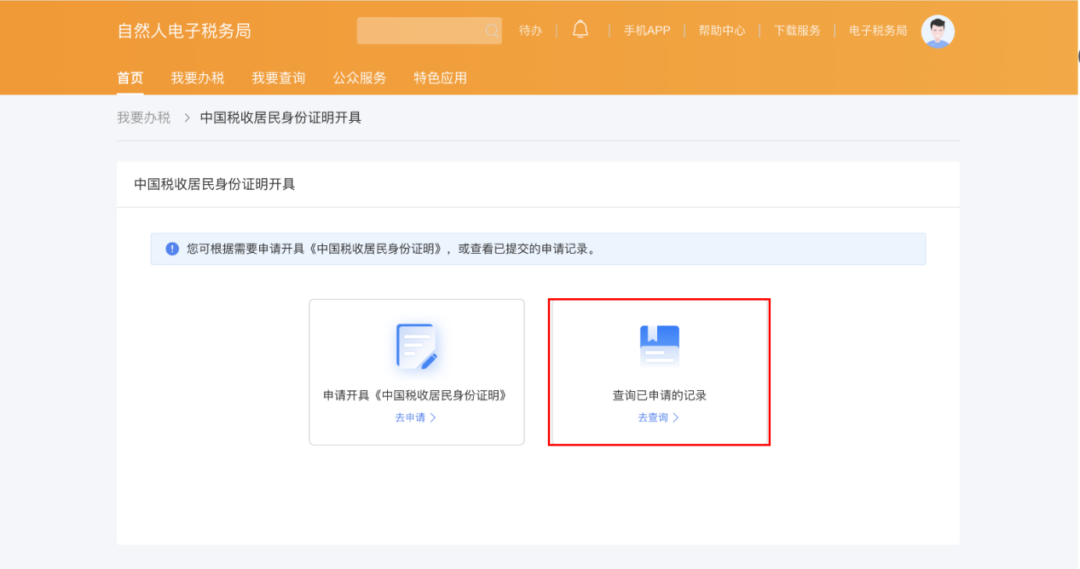Click the 去申请 link
The height and width of the screenshot is (569, 1080).
pos(415,418)
